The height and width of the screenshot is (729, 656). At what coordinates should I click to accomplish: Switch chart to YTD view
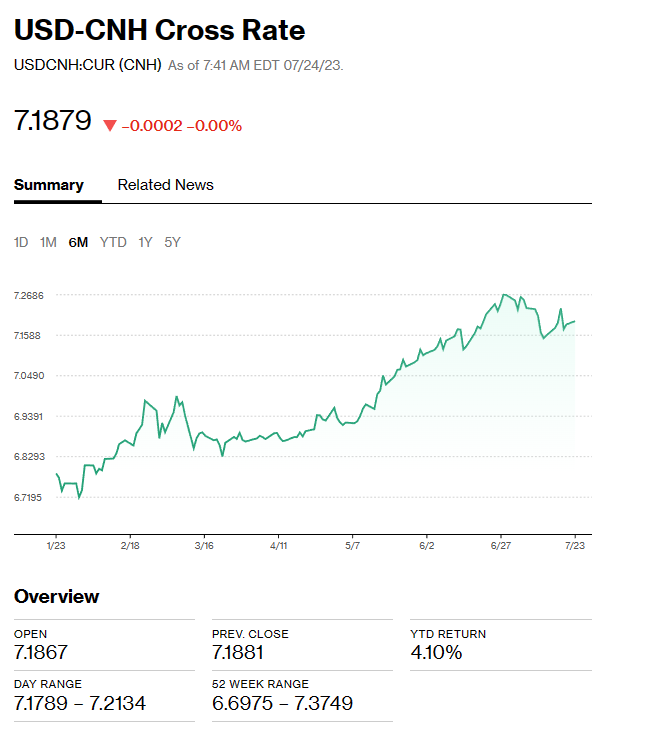point(113,242)
